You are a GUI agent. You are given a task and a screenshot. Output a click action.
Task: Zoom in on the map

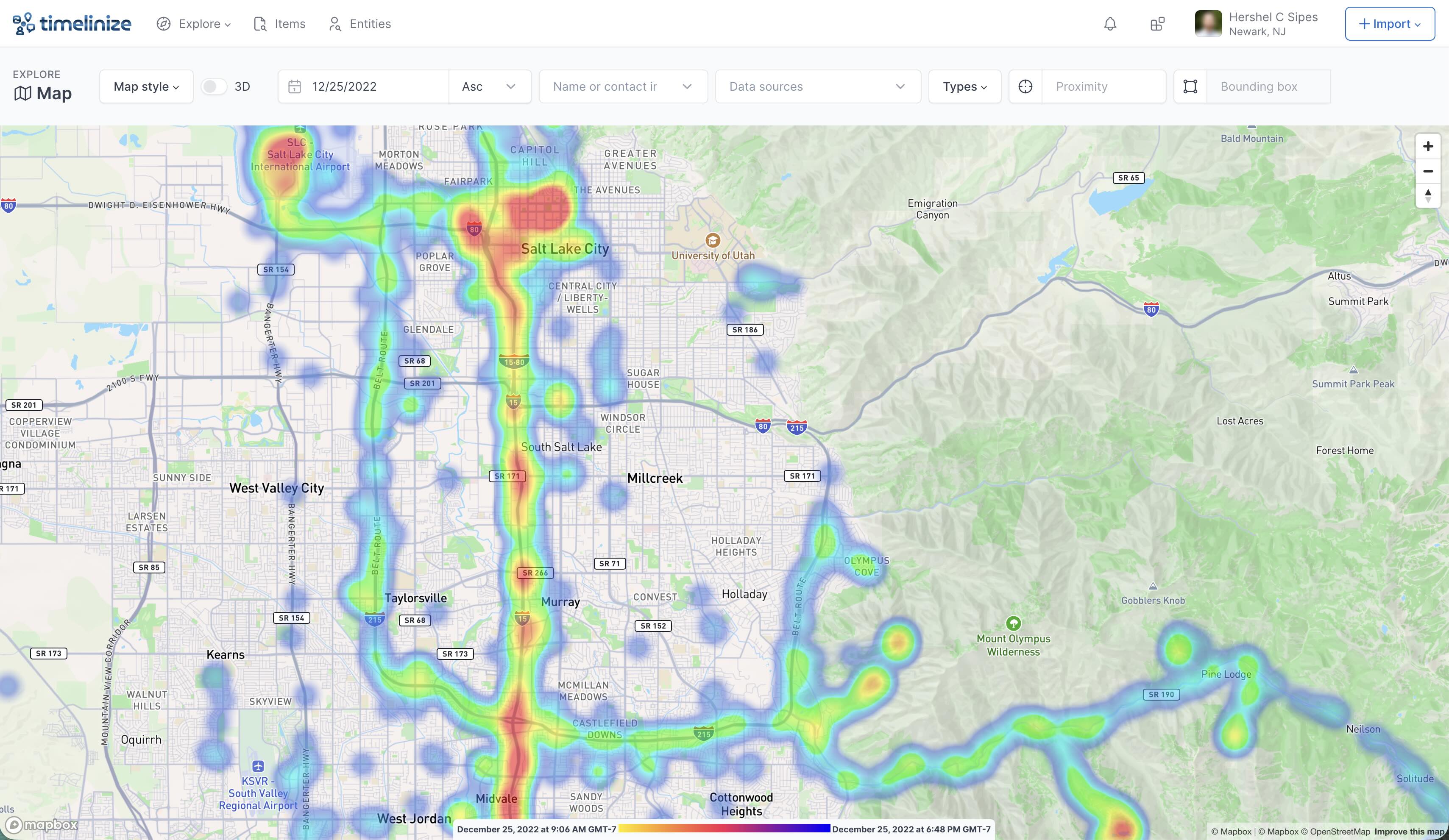point(1428,147)
